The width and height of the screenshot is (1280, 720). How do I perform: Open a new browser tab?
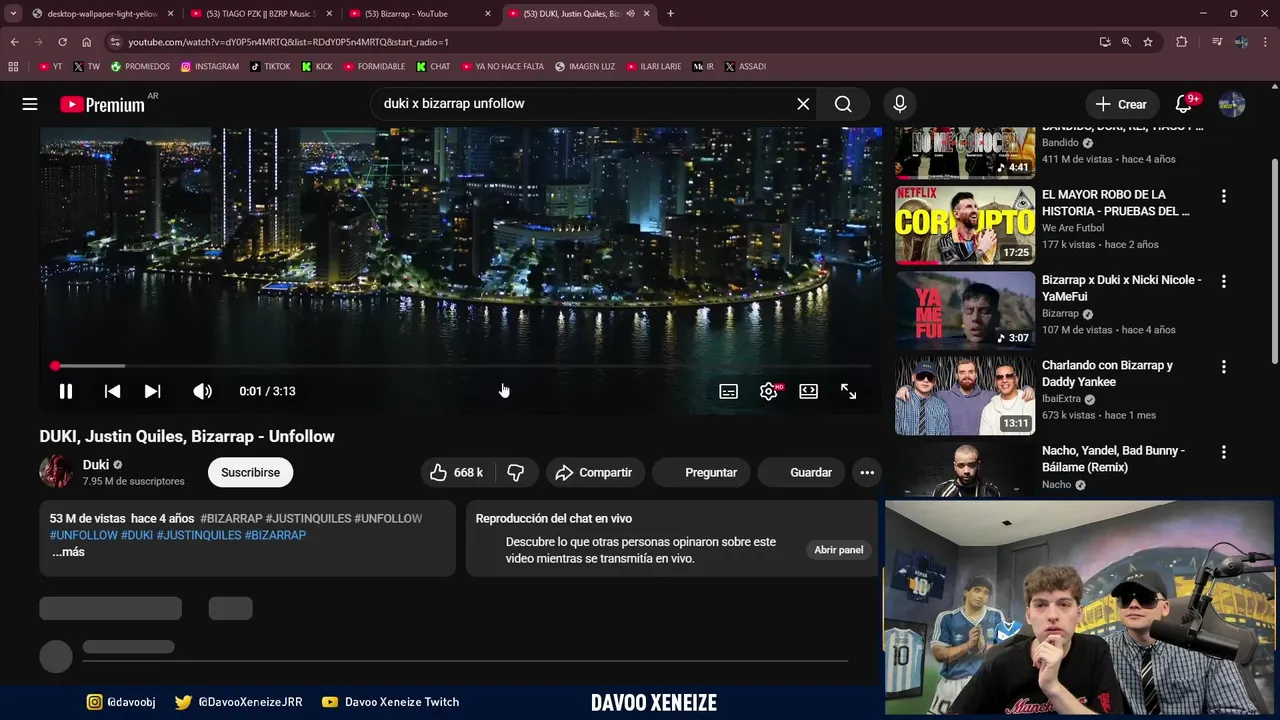click(x=670, y=14)
